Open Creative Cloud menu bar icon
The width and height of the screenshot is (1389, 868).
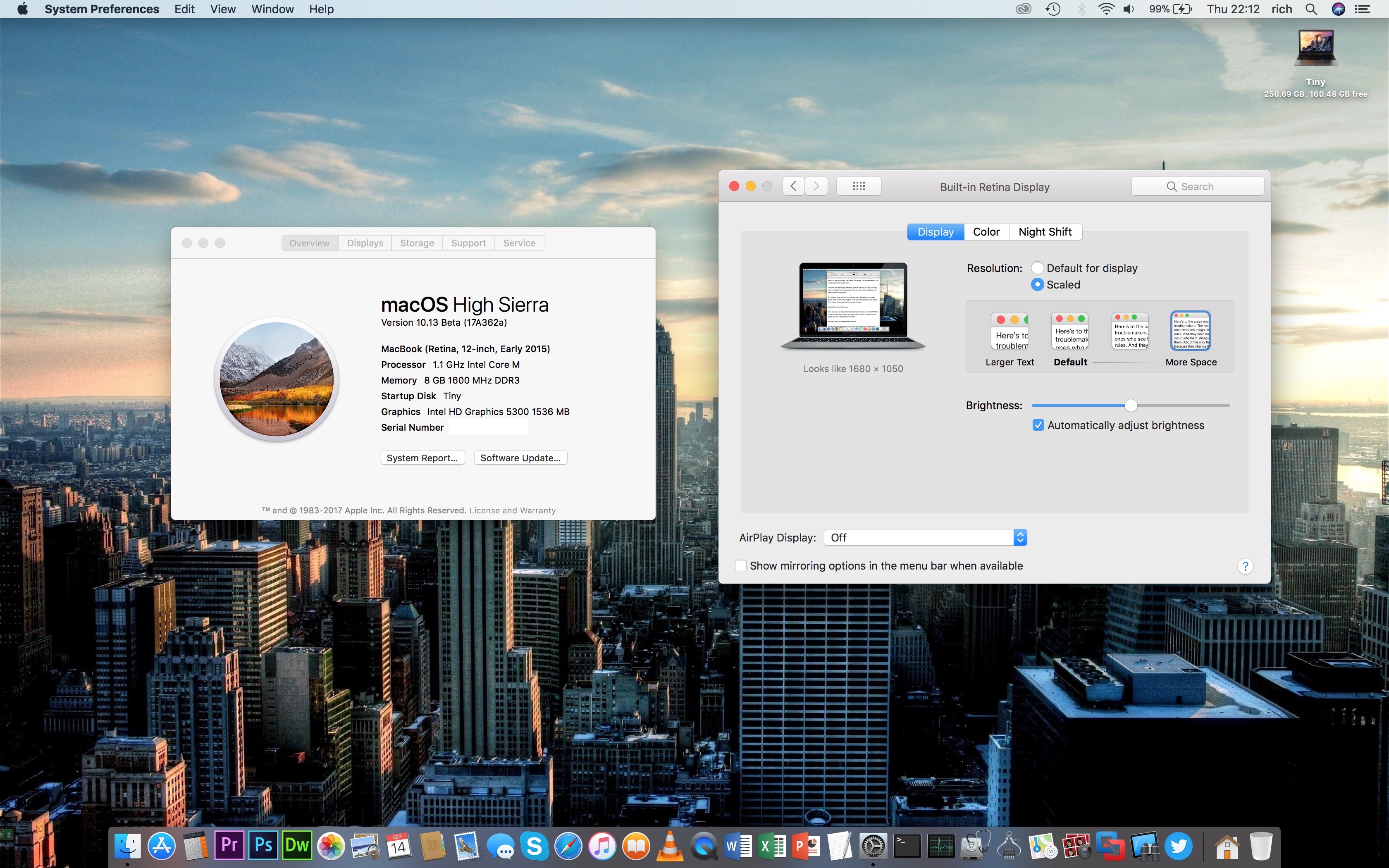[x=1024, y=9]
